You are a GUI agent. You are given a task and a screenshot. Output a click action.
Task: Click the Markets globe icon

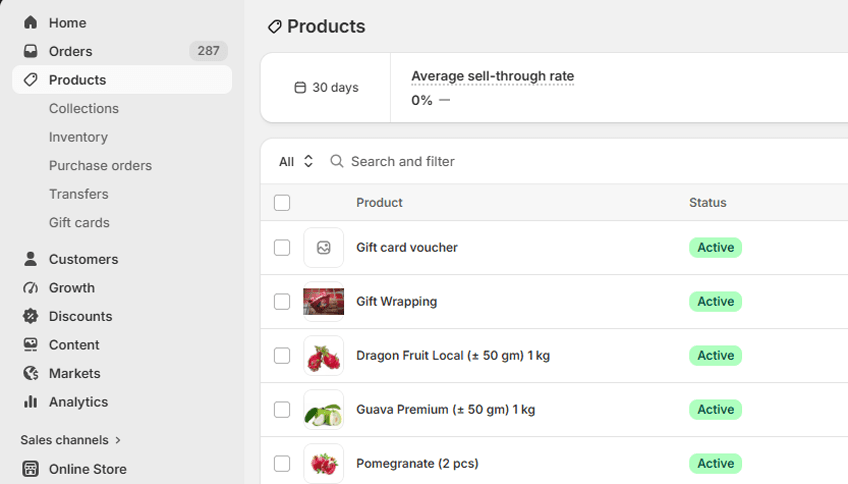[30, 373]
